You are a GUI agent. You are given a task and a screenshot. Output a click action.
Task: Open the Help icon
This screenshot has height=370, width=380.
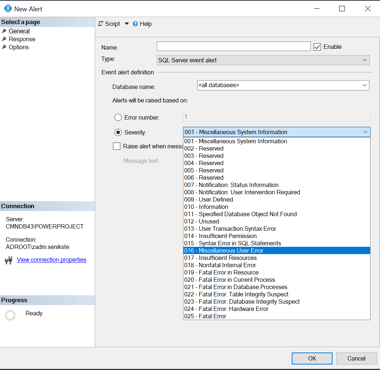[135, 24]
